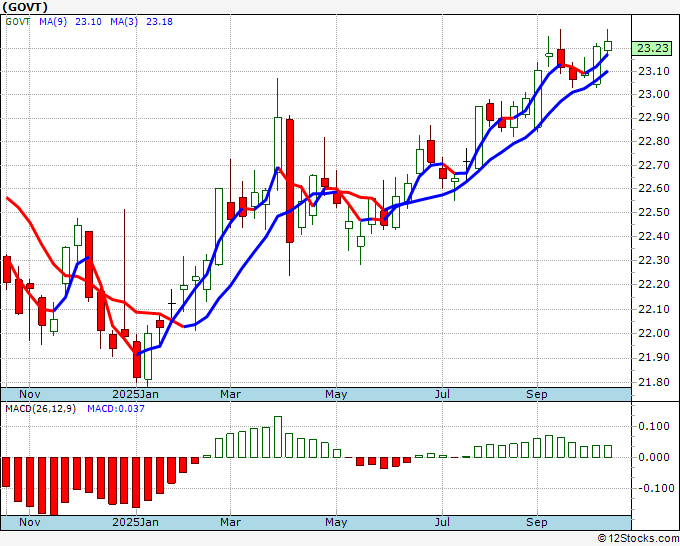
Task: Select the 22.40 price axis label
Action: (654, 236)
